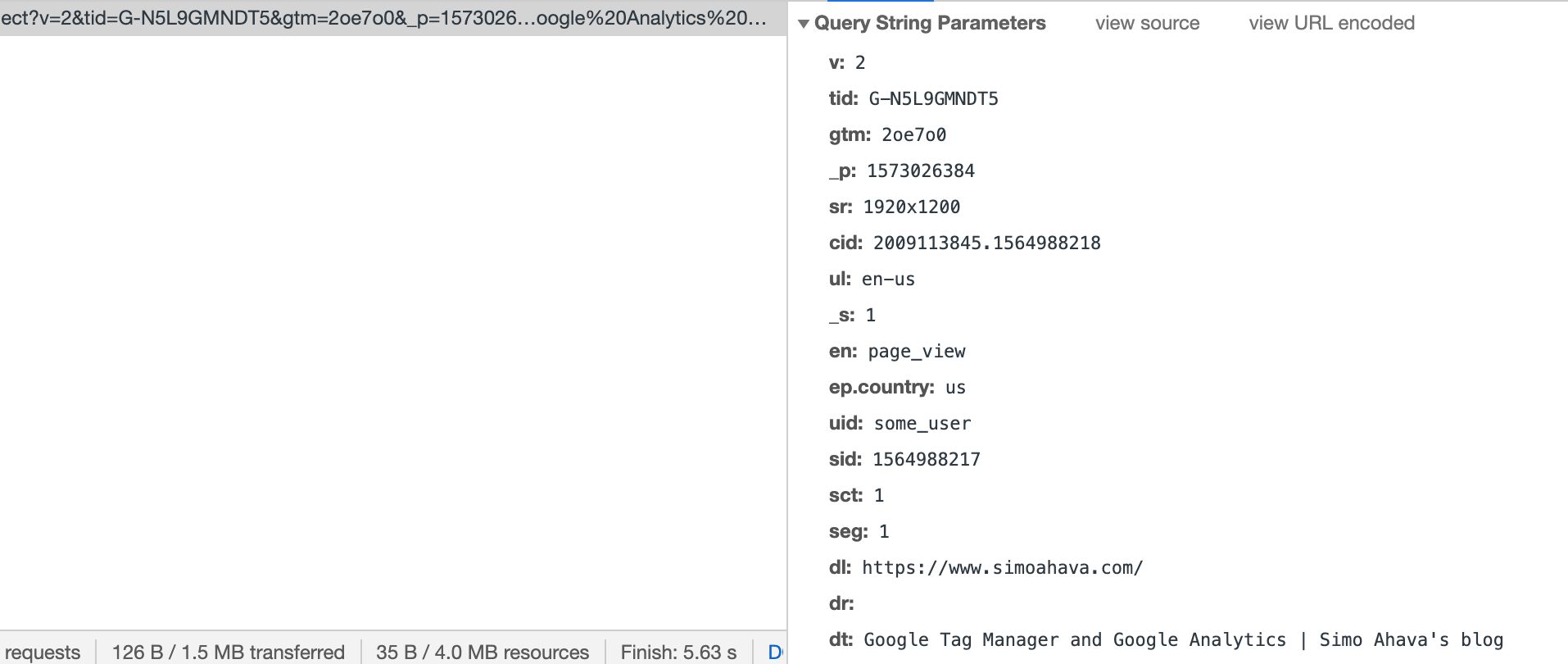
Task: Collapse the Query String Parameters section
Action: [804, 24]
